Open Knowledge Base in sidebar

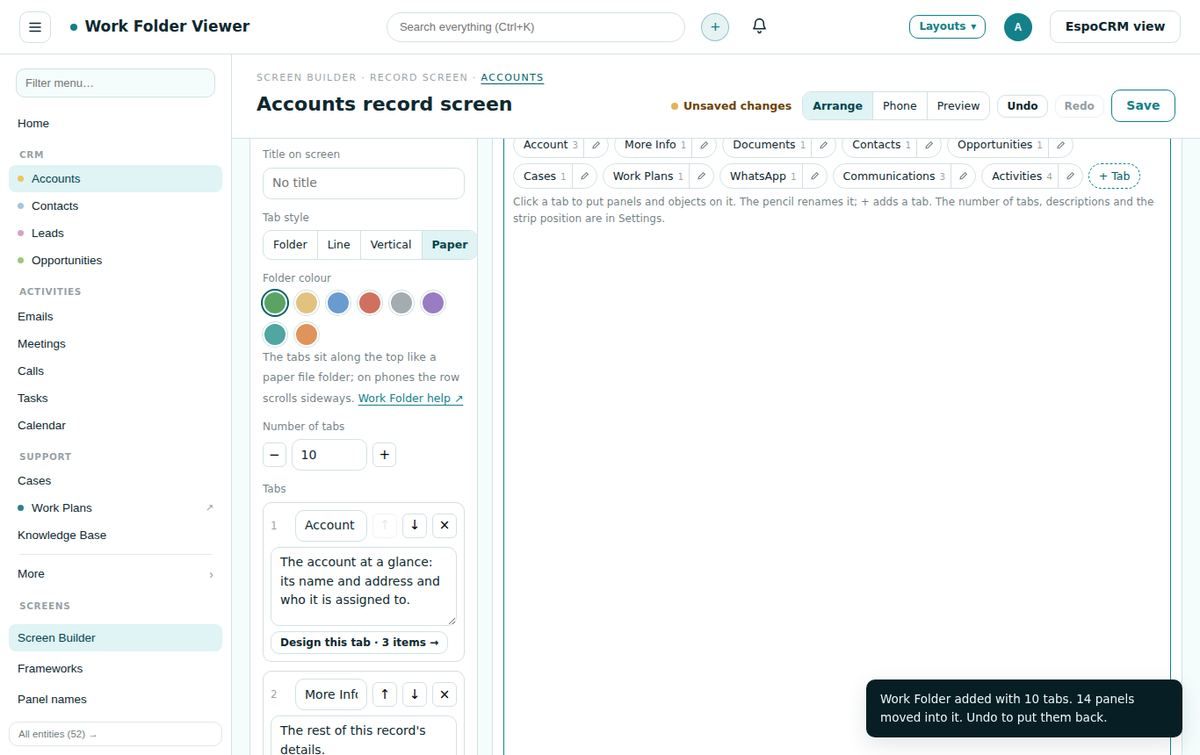pyautogui.click(x=116, y=535)
